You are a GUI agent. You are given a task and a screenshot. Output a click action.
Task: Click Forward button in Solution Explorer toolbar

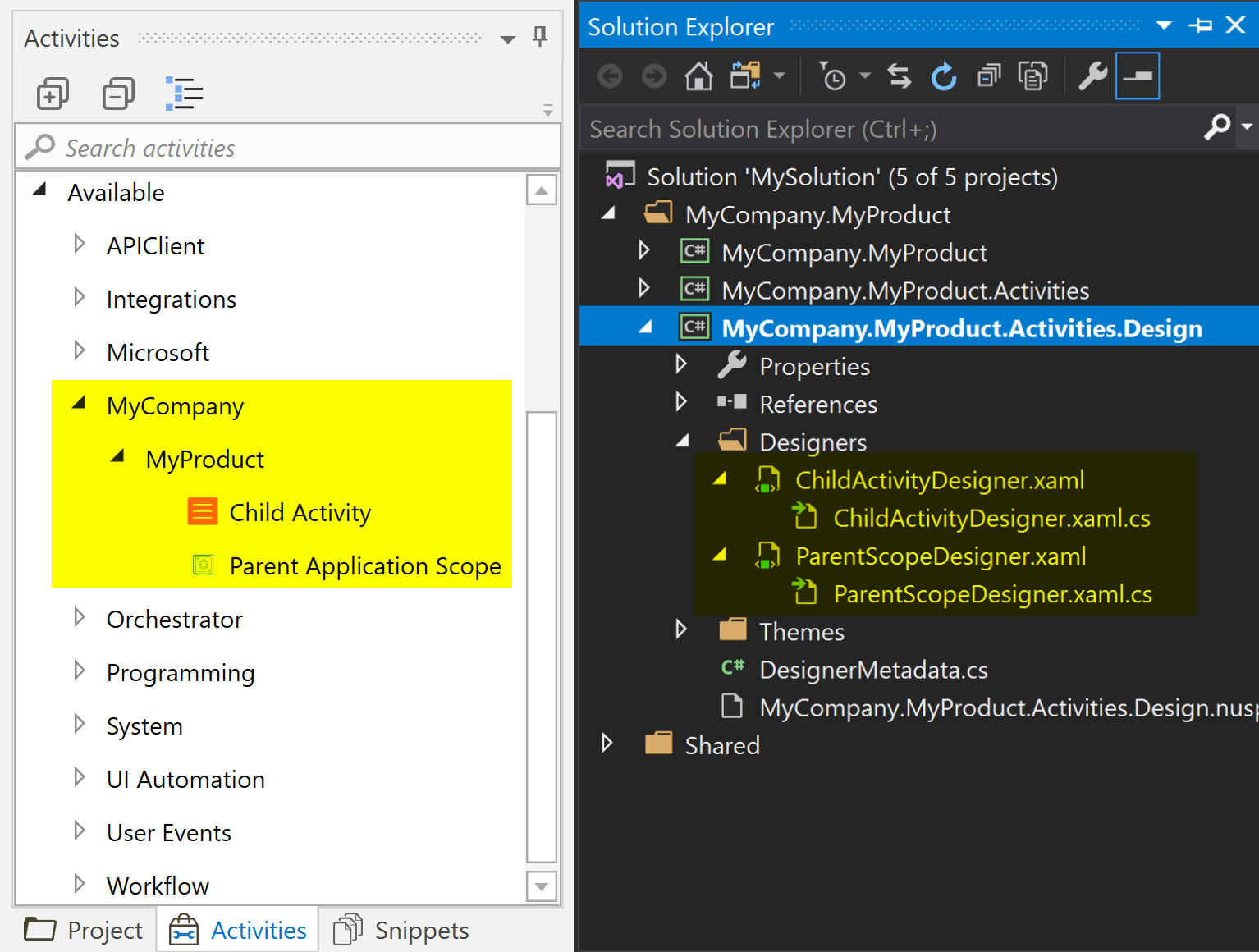pos(654,76)
